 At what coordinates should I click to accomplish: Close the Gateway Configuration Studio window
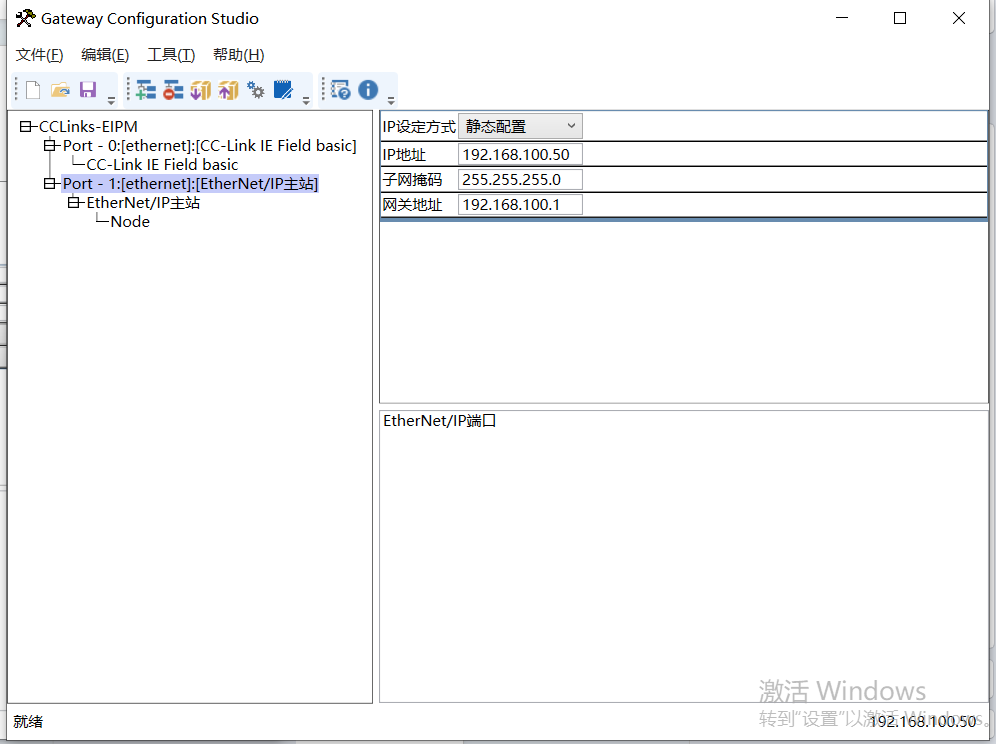959,18
